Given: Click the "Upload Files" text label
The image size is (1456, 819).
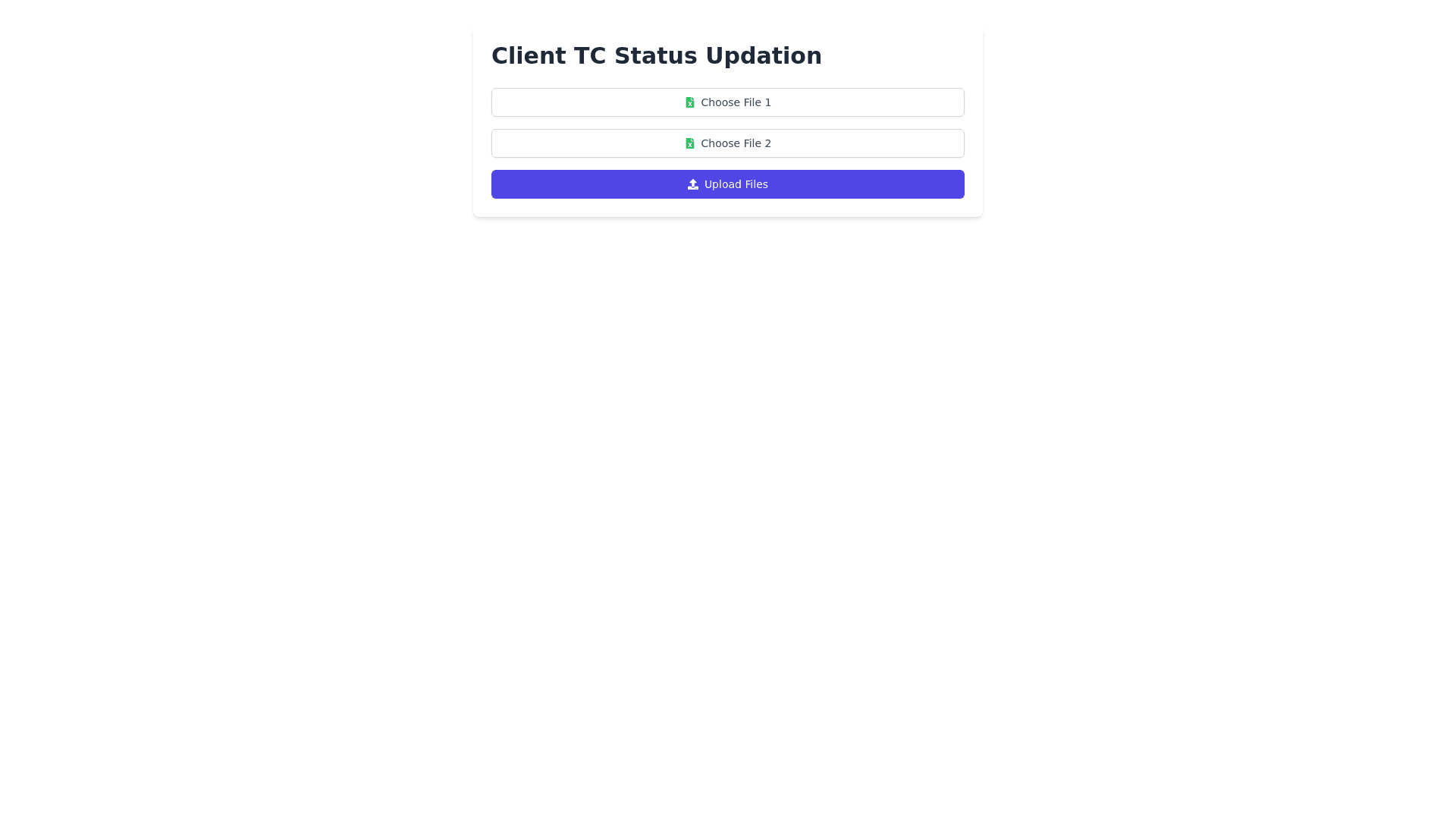Looking at the screenshot, I should point(736,184).
